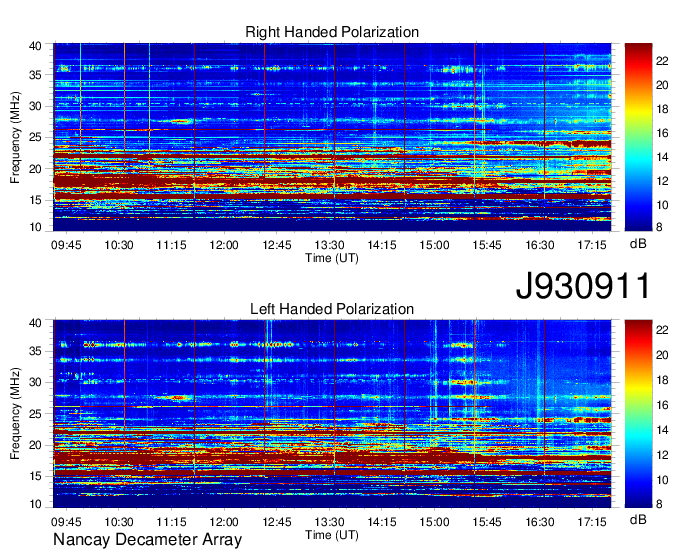Click the 25 frequency tick of top plot

click(36, 137)
